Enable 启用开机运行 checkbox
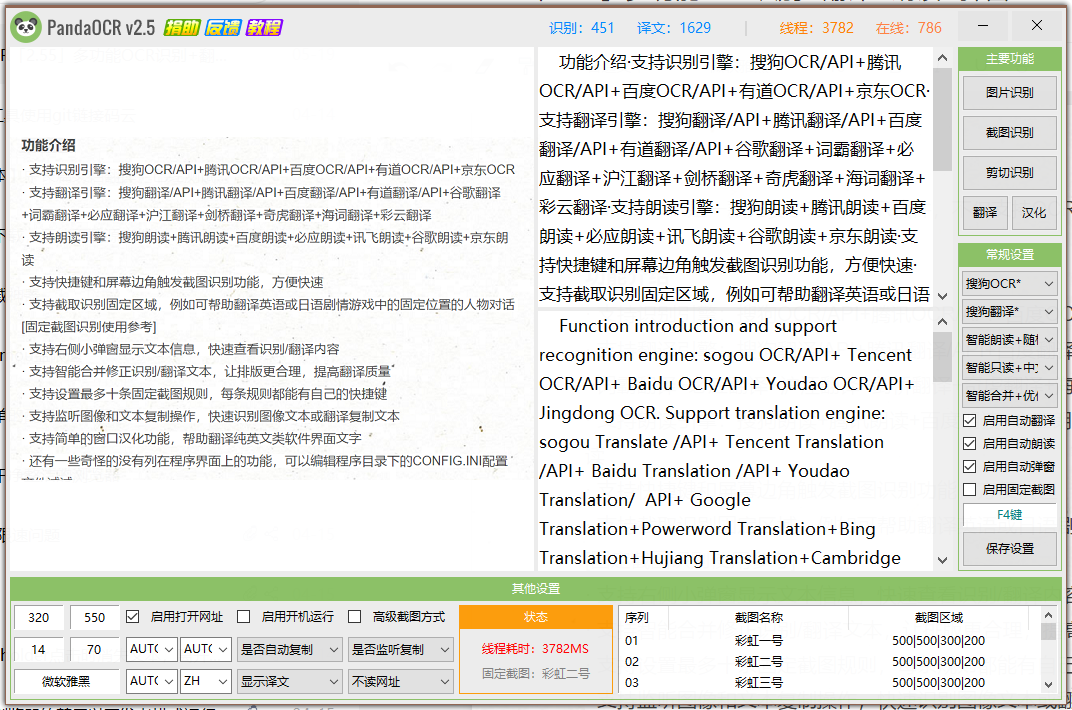This screenshot has width=1072, height=710. pos(243,616)
